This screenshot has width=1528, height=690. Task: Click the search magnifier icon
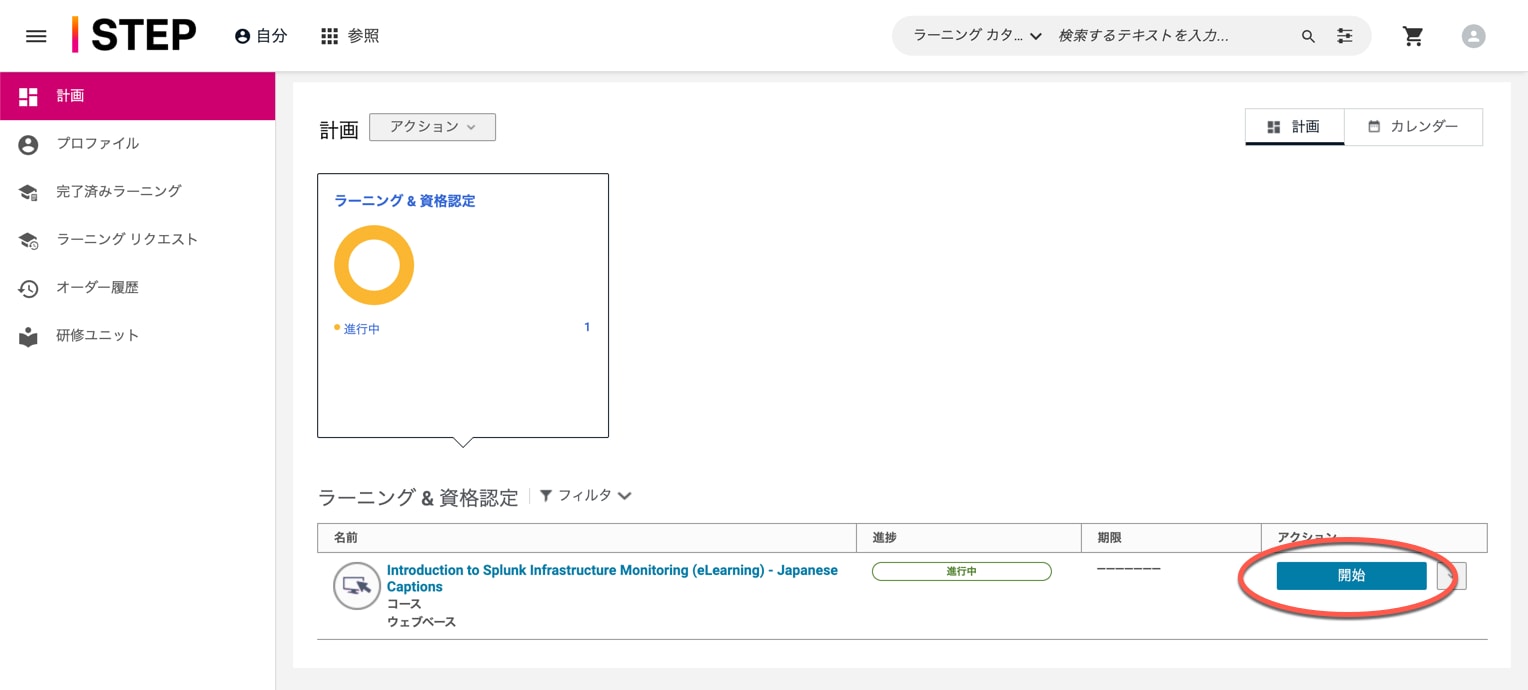(1308, 36)
